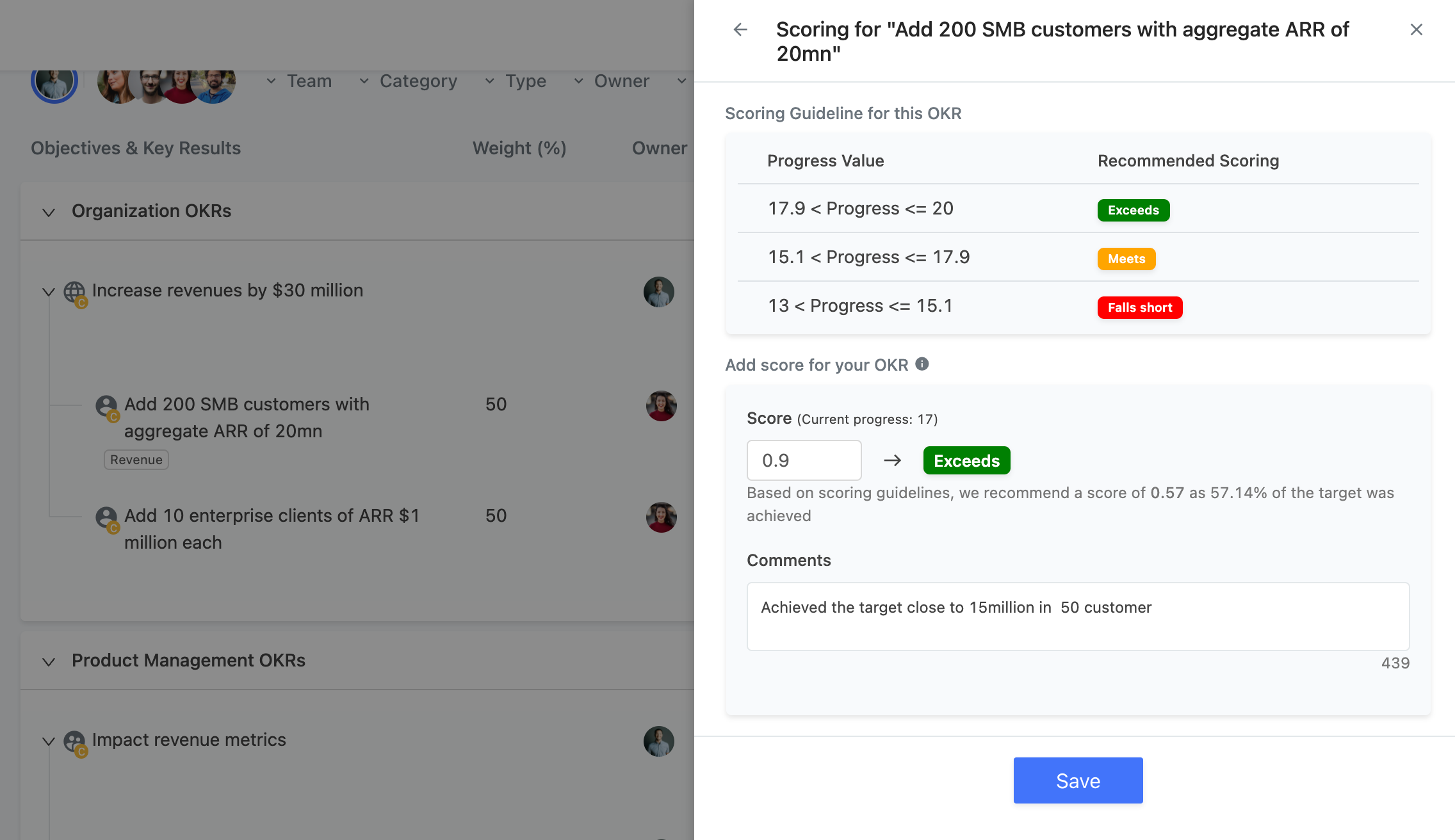The width and height of the screenshot is (1455, 840).
Task: Click owner avatar for Add 200 SMB customers
Action: pyautogui.click(x=662, y=406)
